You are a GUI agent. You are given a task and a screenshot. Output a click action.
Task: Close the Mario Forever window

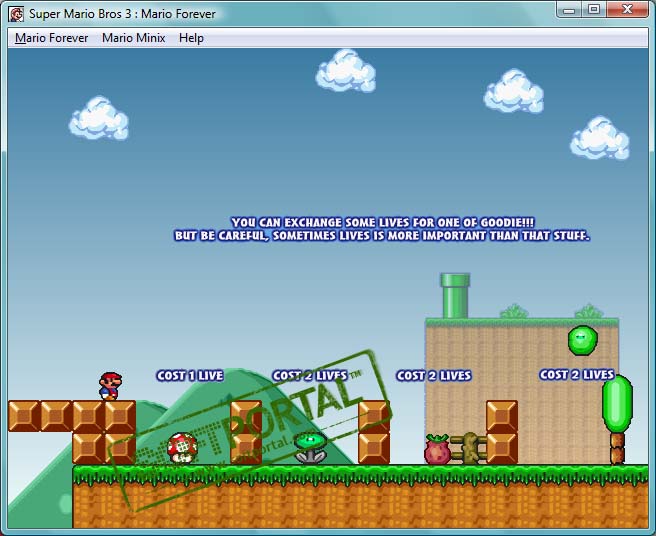(x=627, y=10)
